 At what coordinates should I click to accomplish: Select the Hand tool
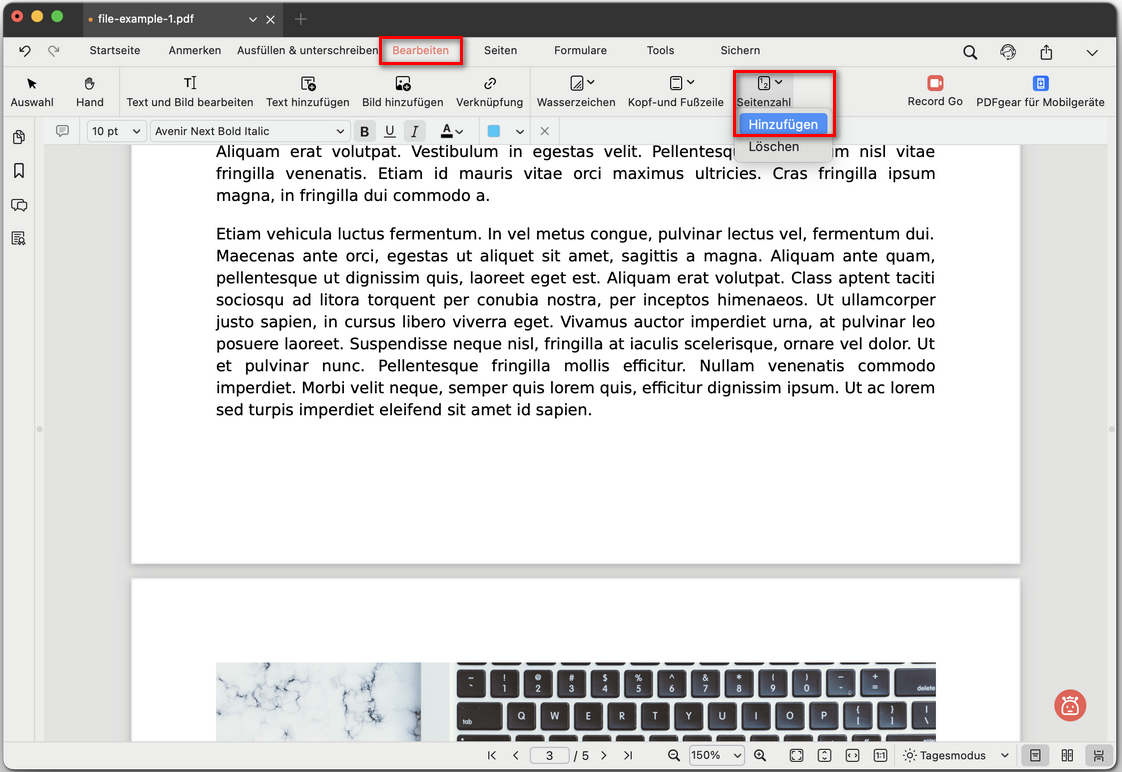89,91
